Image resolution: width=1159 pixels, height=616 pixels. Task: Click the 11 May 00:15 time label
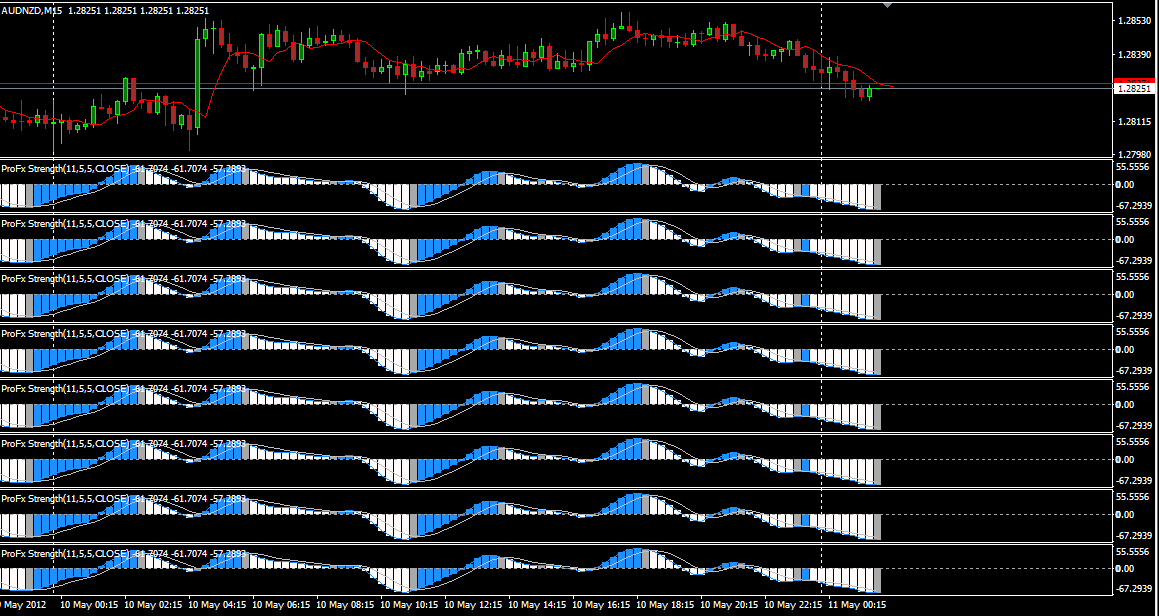pos(857,604)
